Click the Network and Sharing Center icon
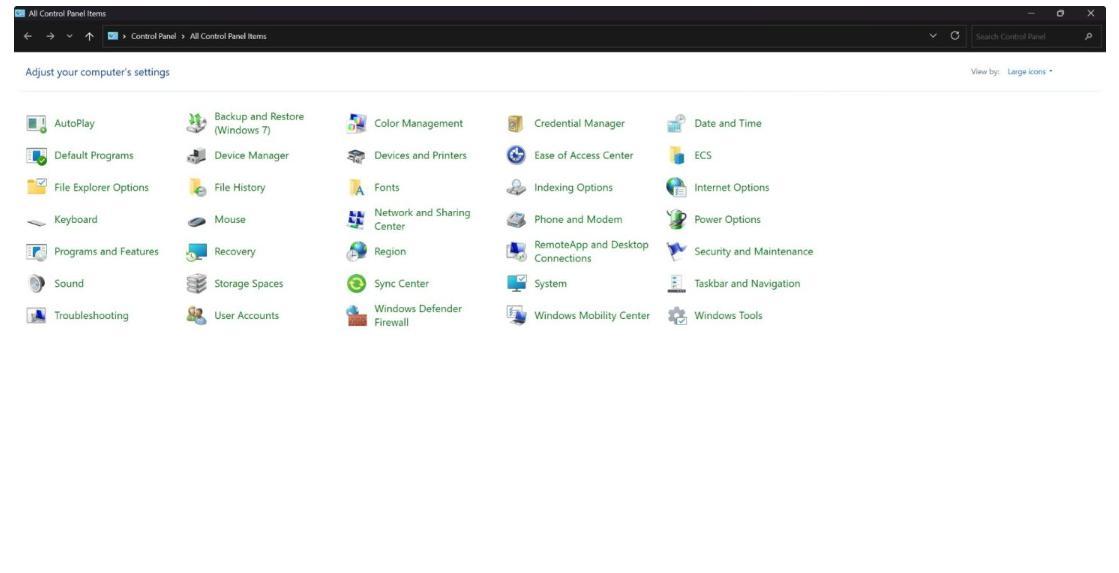 (356, 219)
